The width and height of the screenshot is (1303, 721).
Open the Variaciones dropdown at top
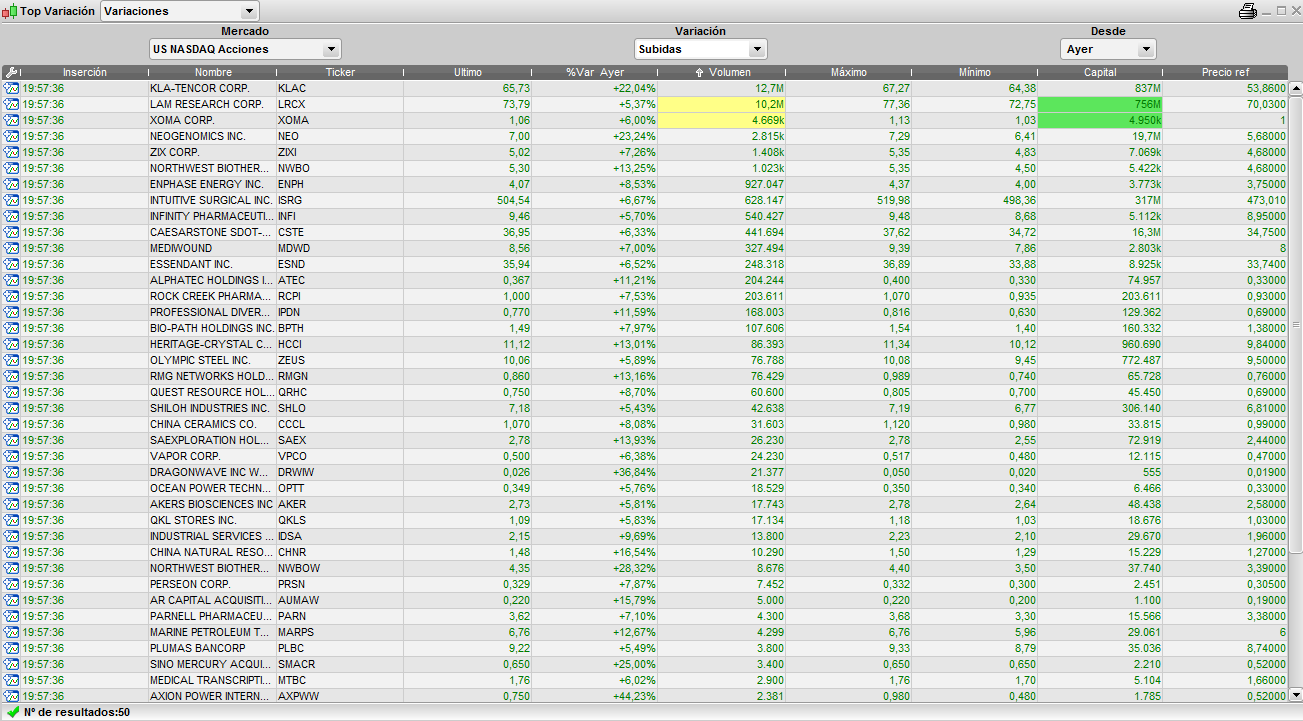pos(180,11)
